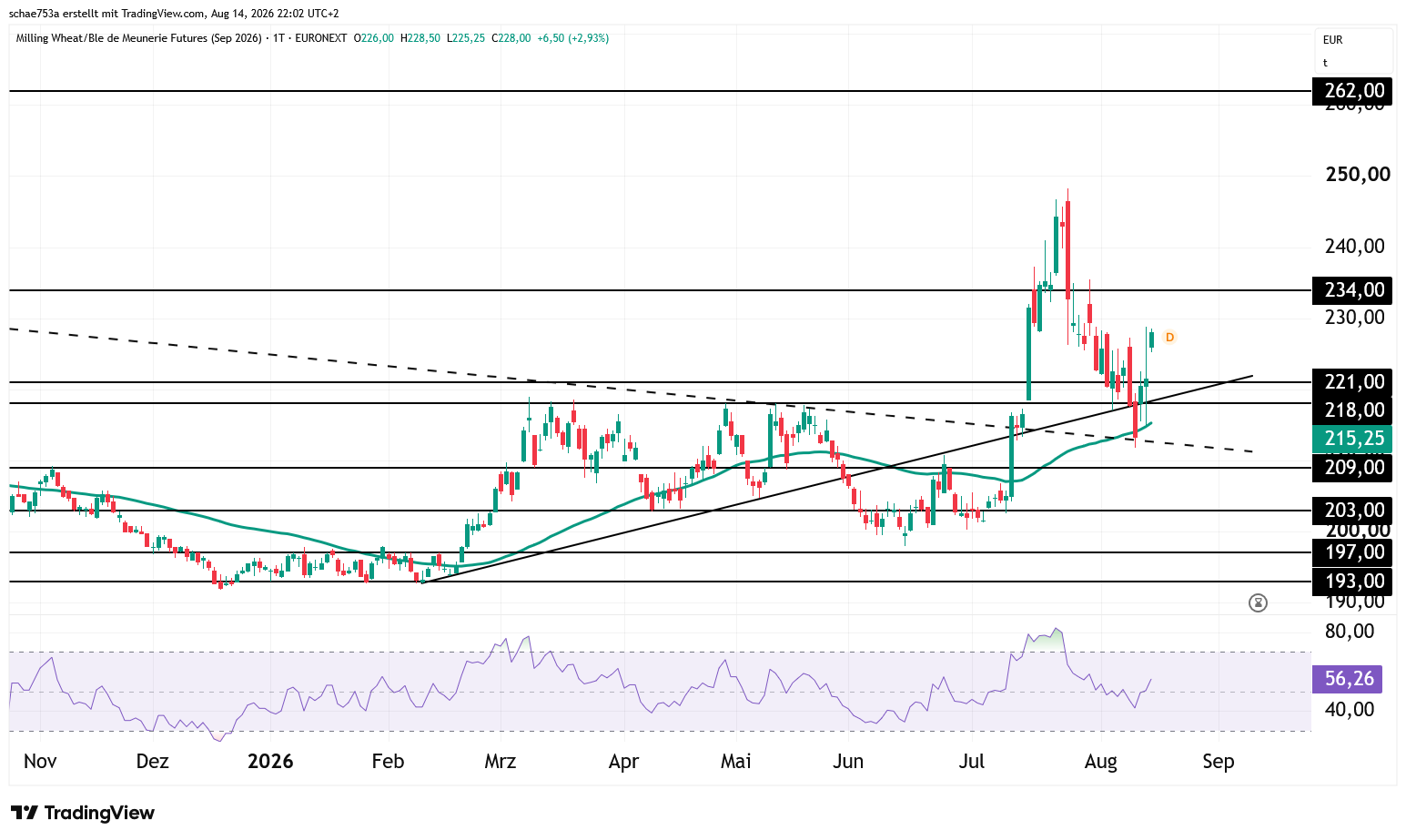Click the 230,00 price axis value
Image resolution: width=1406 pixels, height=840 pixels.
[1355, 318]
